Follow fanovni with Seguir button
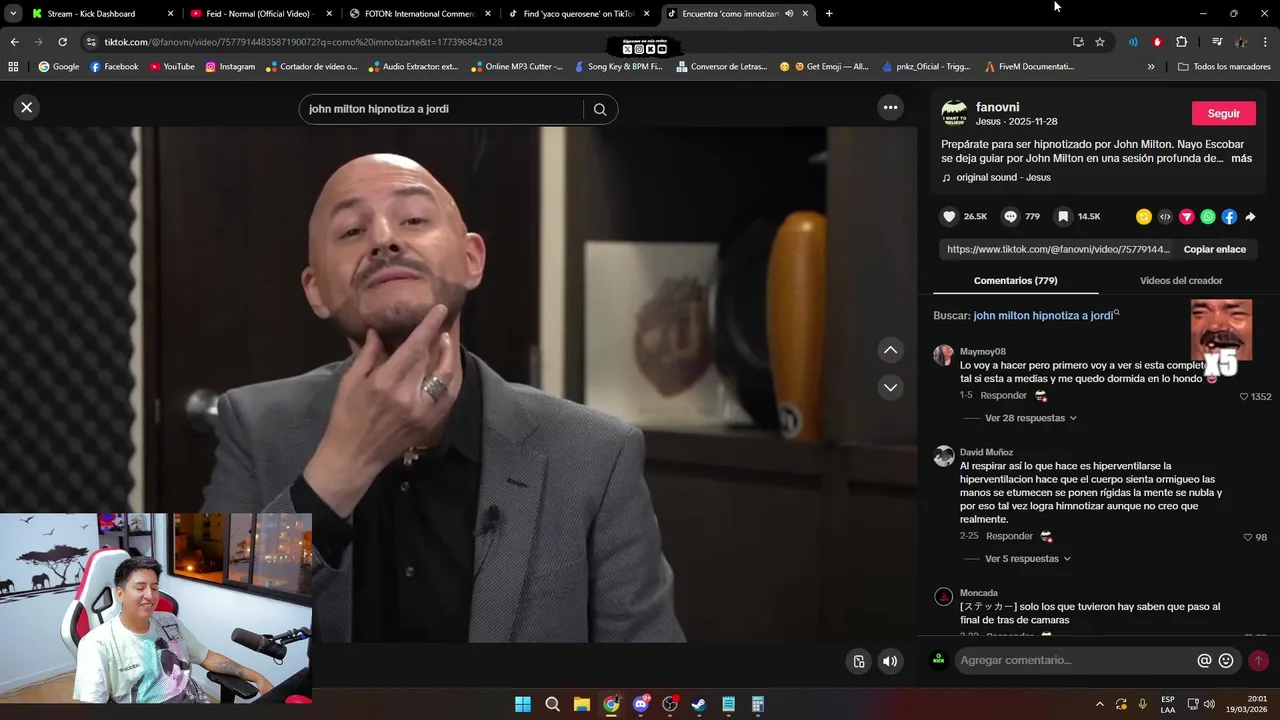The image size is (1280, 720). coord(1223,113)
